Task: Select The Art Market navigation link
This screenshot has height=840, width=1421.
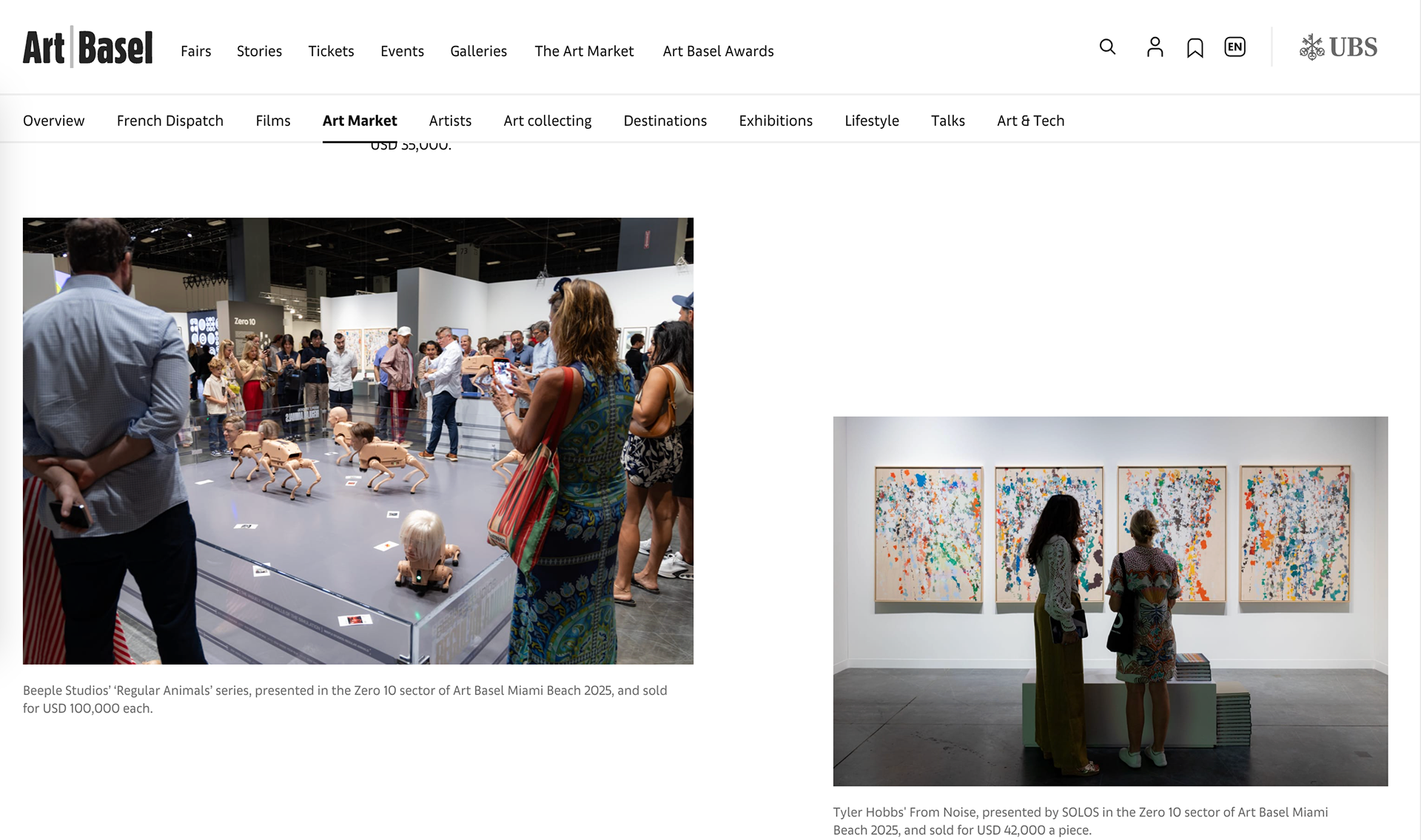Action: pos(584,51)
